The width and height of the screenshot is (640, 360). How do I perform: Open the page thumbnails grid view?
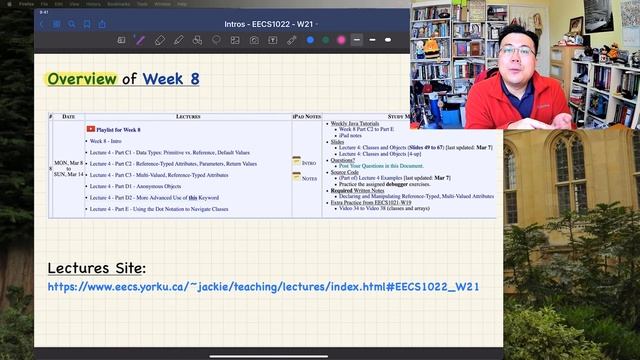(56, 24)
